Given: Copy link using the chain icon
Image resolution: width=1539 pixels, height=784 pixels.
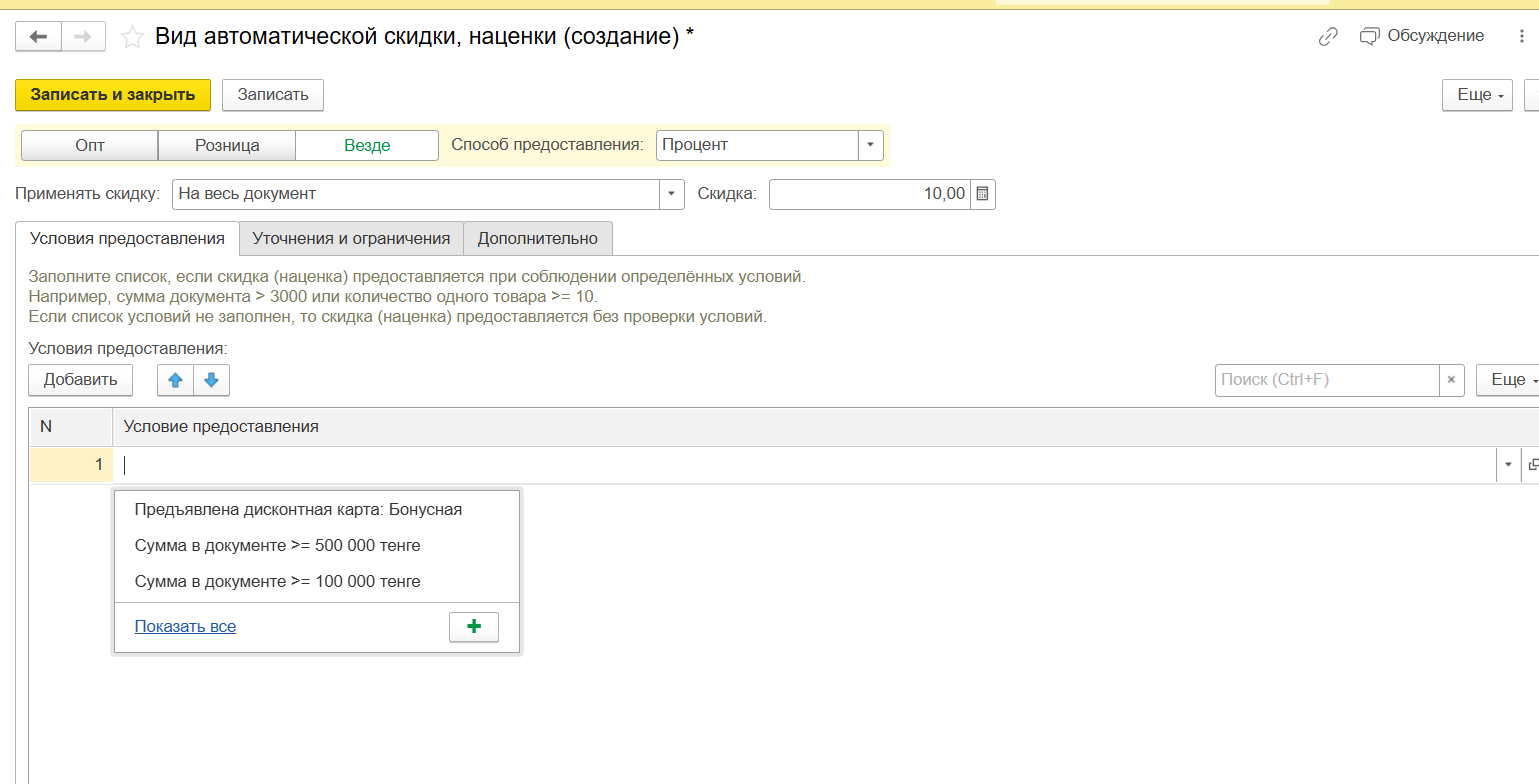Looking at the screenshot, I should point(1328,37).
